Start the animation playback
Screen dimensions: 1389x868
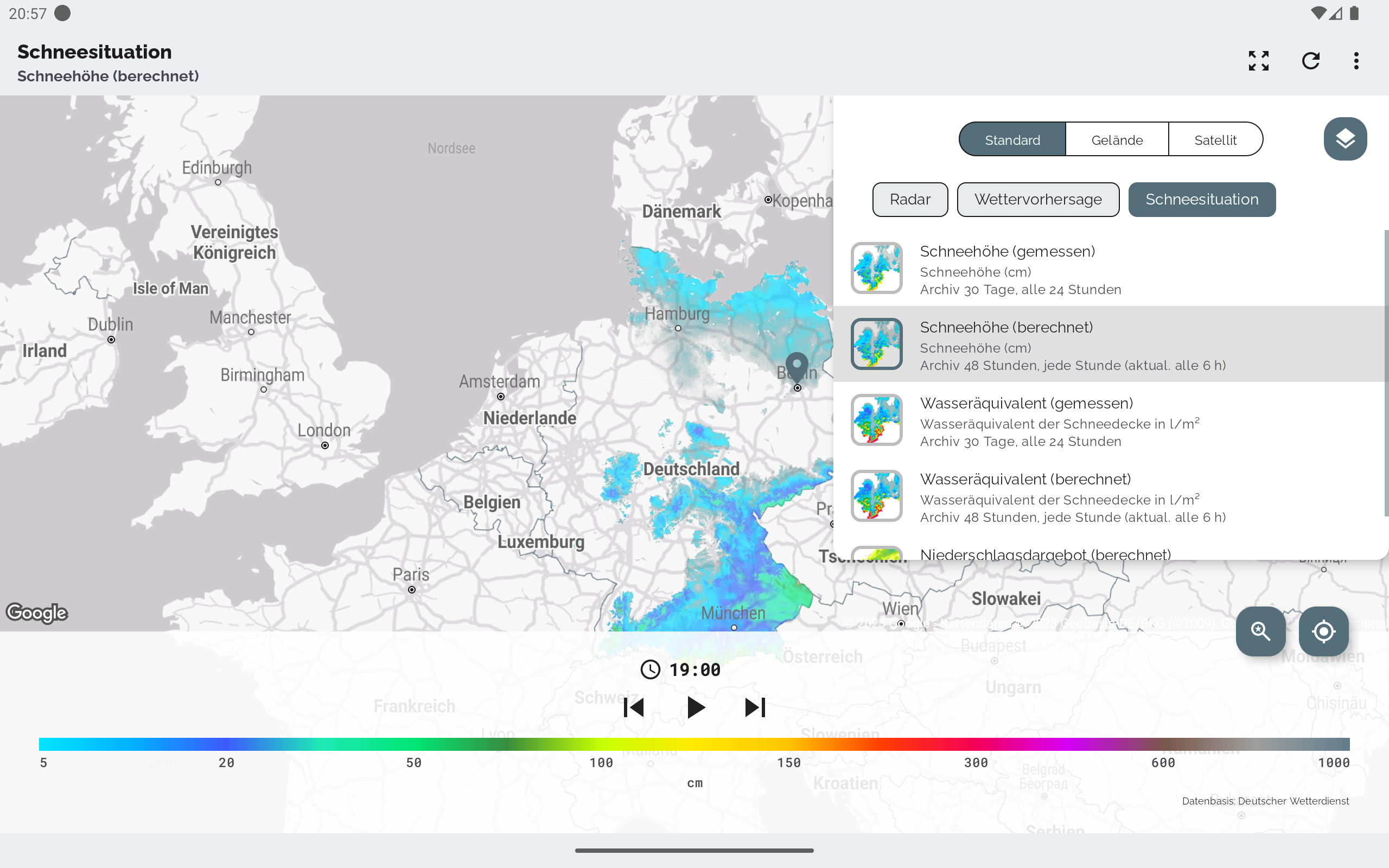(695, 707)
